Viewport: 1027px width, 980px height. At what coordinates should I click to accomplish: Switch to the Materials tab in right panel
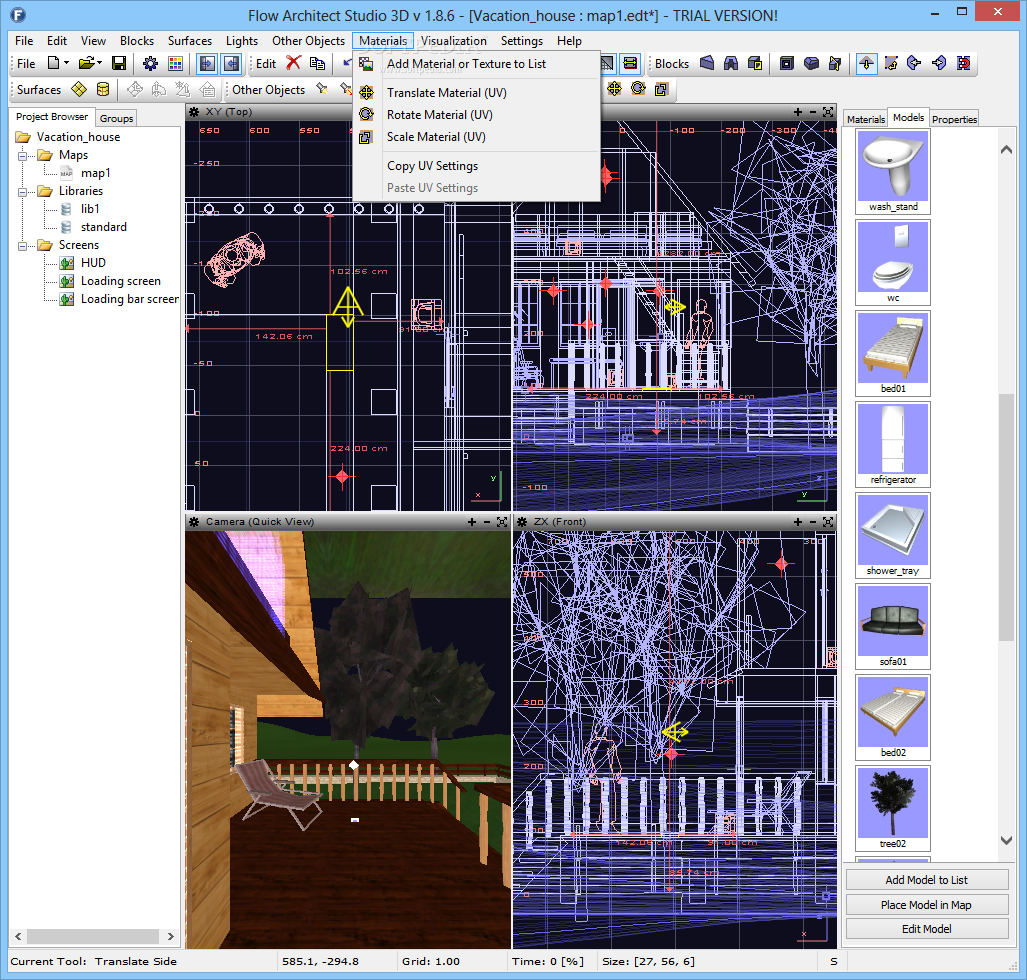click(x=865, y=119)
